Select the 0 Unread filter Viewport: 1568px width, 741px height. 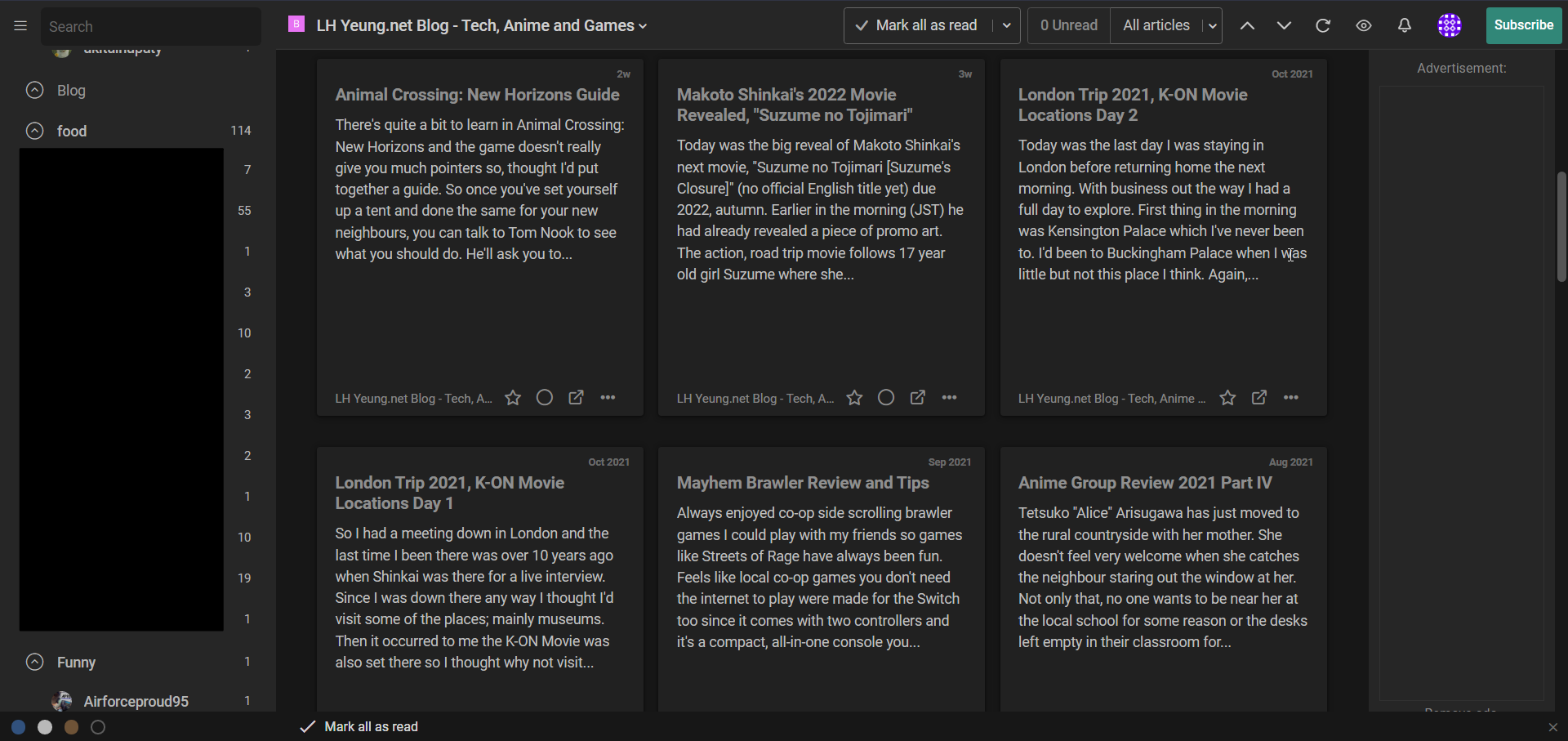[1068, 25]
